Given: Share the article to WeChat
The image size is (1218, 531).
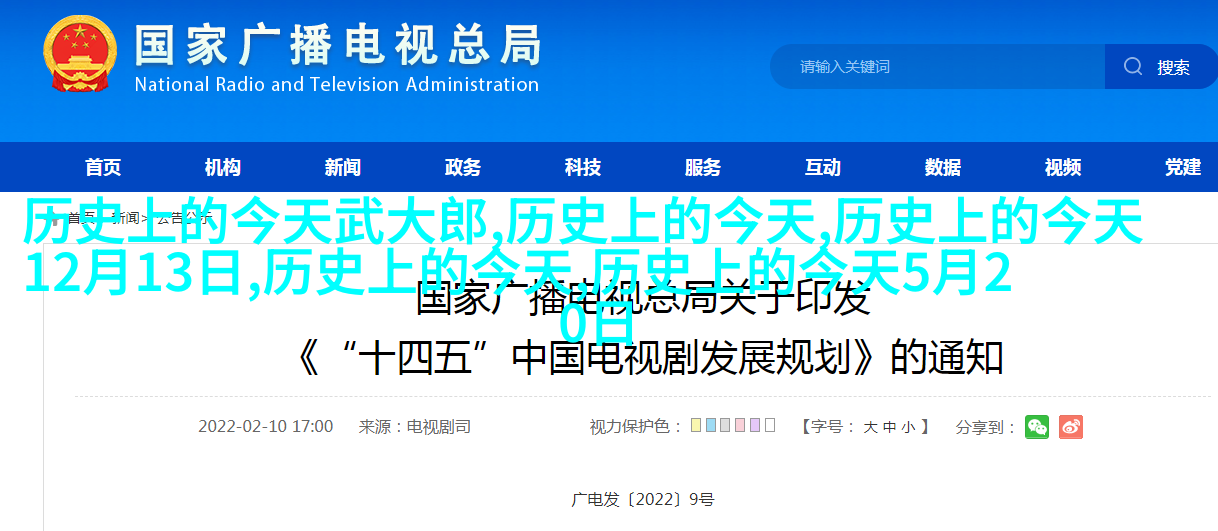Looking at the screenshot, I should (x=1037, y=426).
